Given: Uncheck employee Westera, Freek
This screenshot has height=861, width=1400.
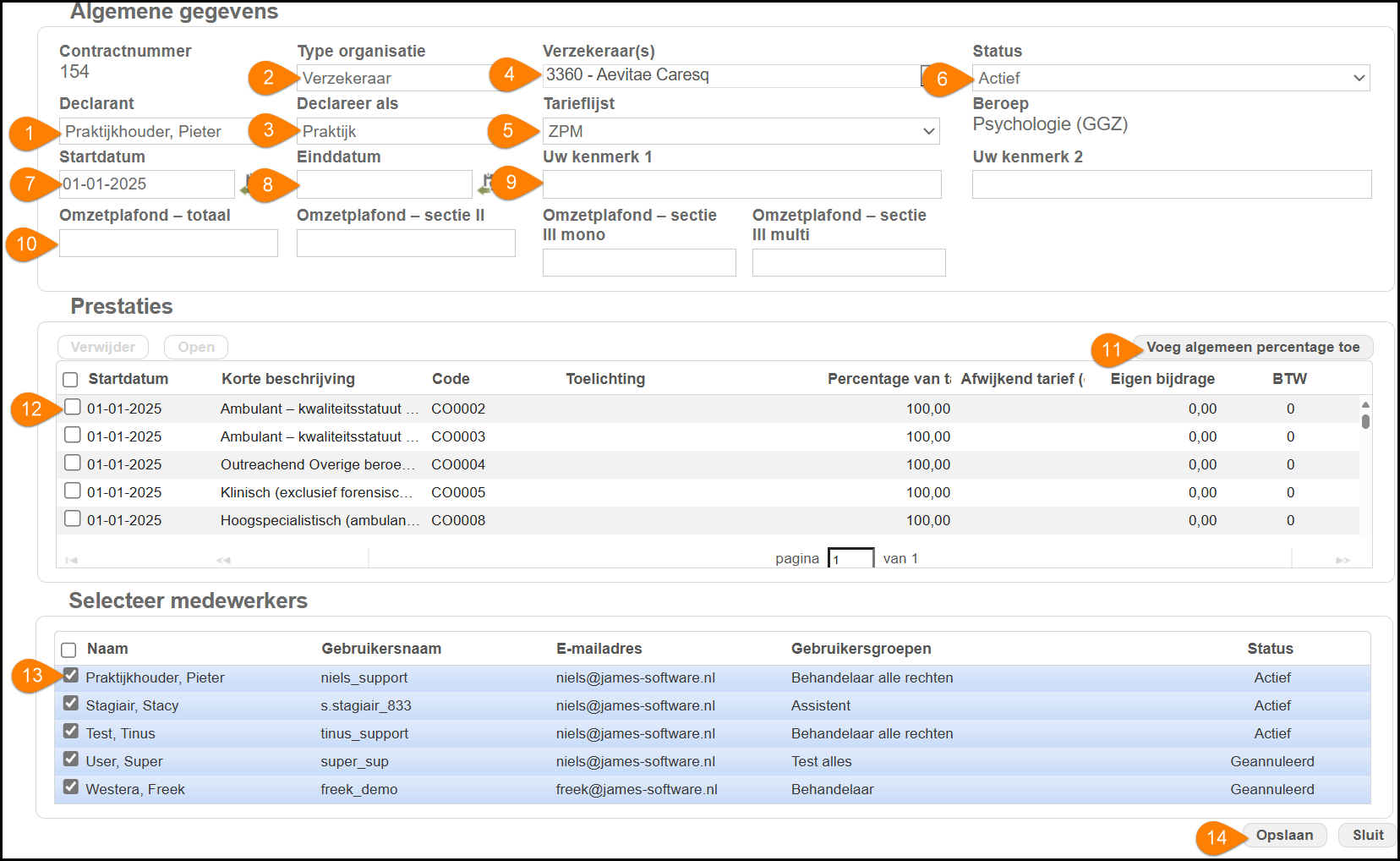Looking at the screenshot, I should point(71,787).
